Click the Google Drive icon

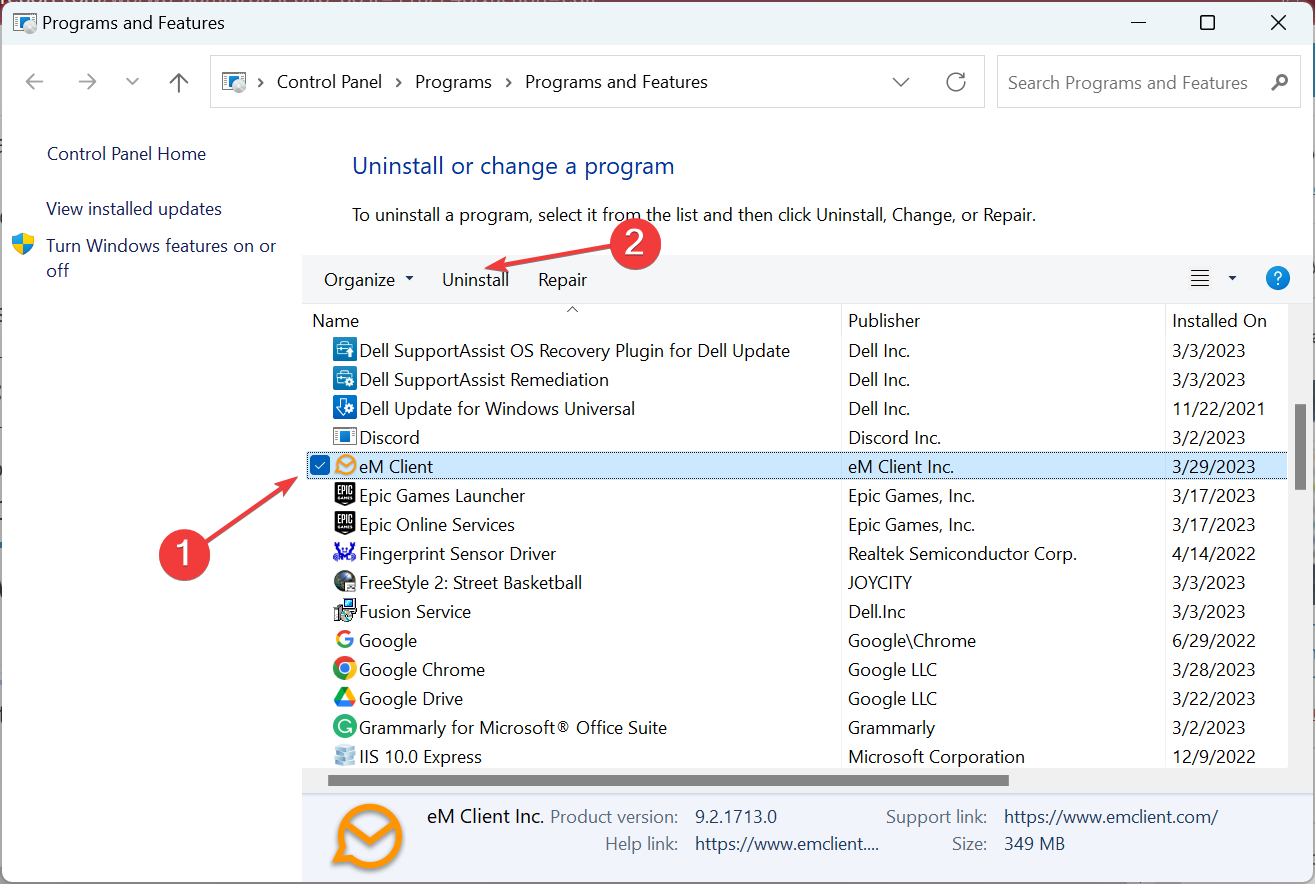click(345, 698)
